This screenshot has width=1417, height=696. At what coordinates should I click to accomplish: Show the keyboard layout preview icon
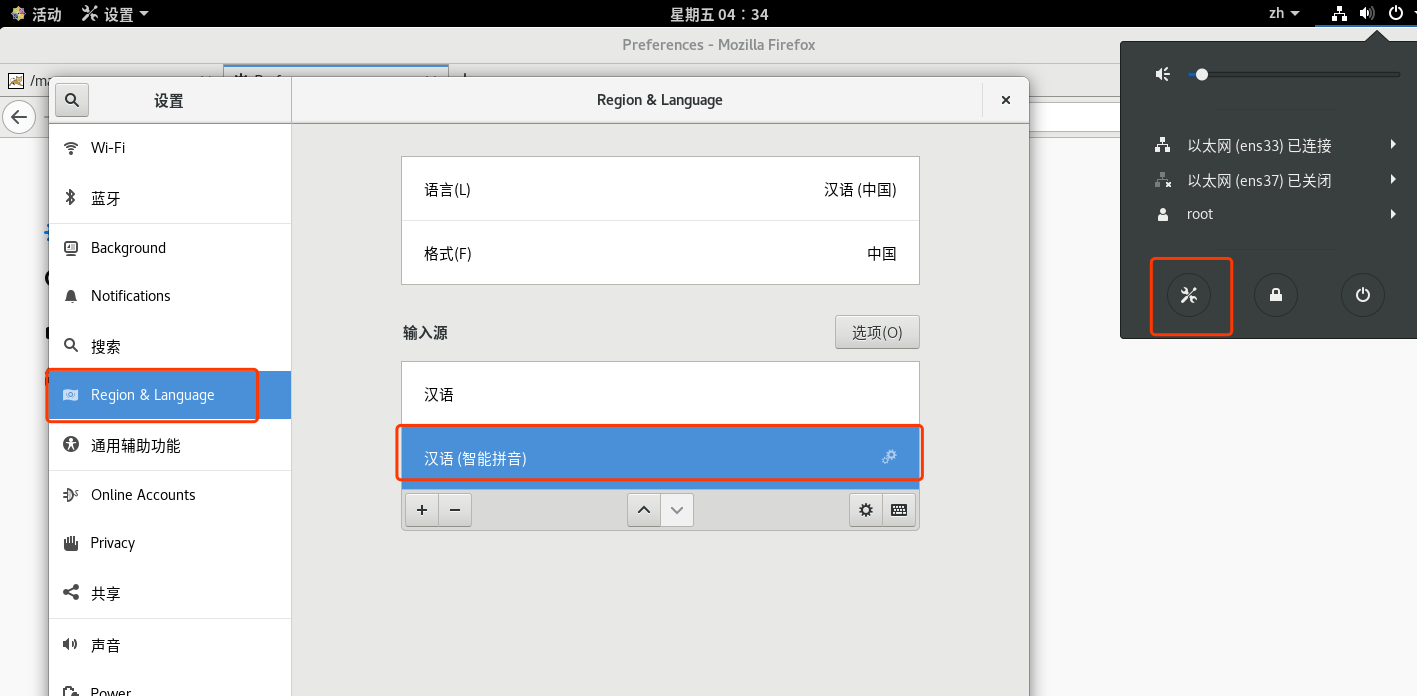(898, 509)
